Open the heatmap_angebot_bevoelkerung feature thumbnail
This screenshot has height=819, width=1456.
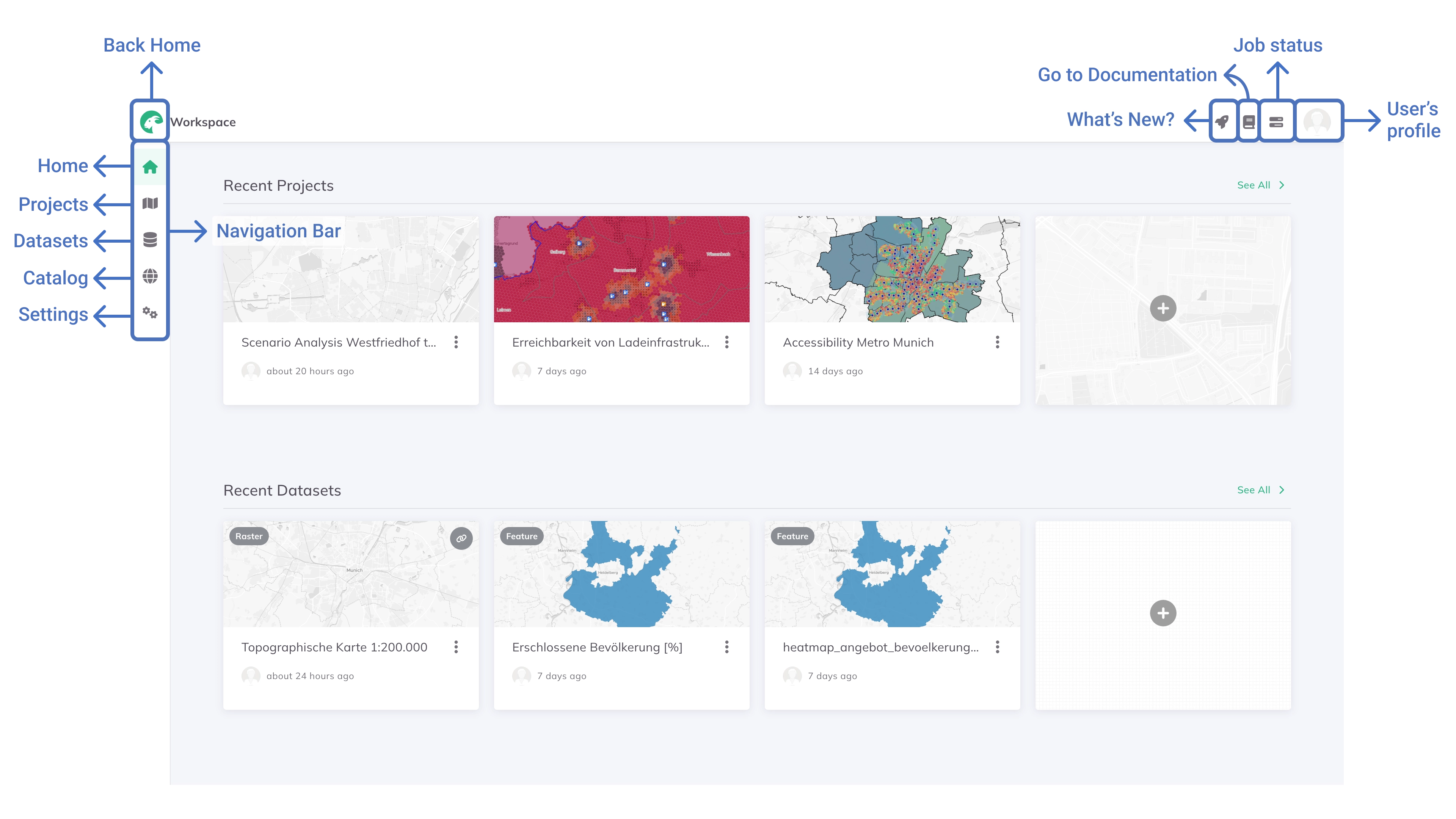point(893,574)
